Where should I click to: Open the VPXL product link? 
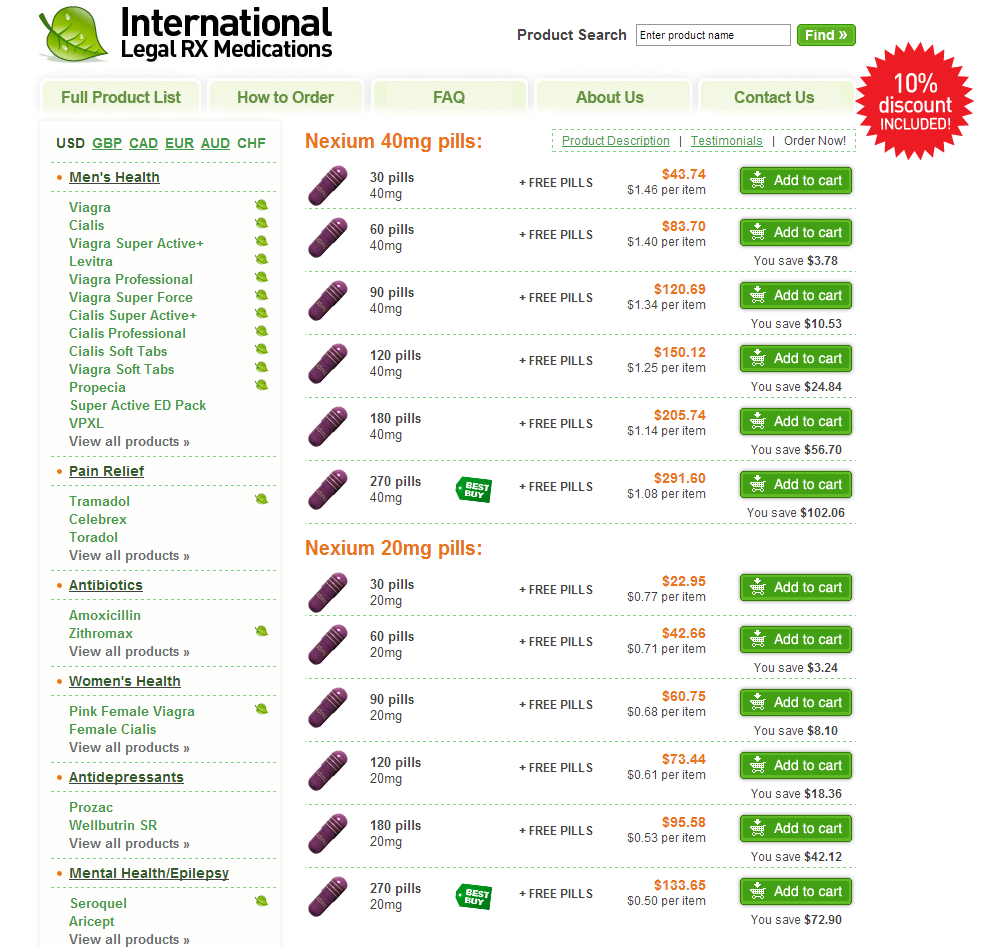tap(86, 423)
